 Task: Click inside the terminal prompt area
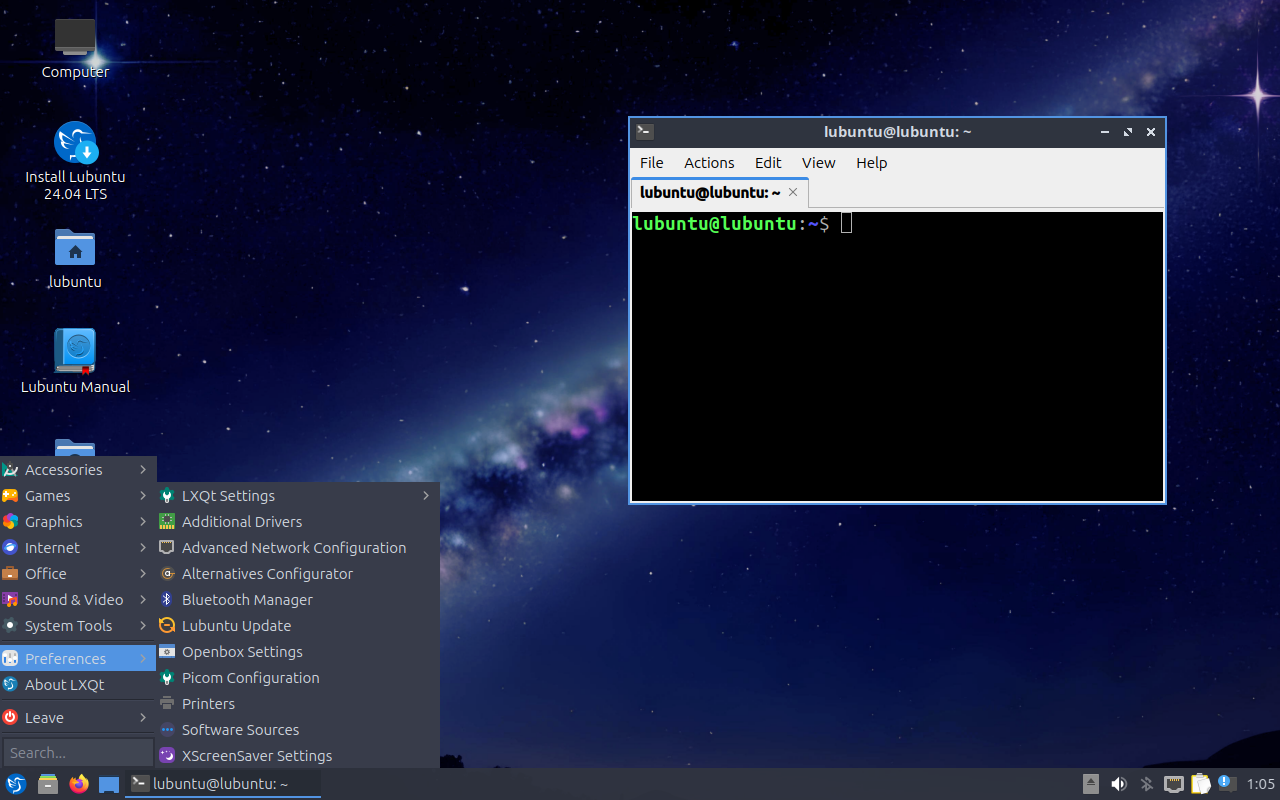[897, 355]
